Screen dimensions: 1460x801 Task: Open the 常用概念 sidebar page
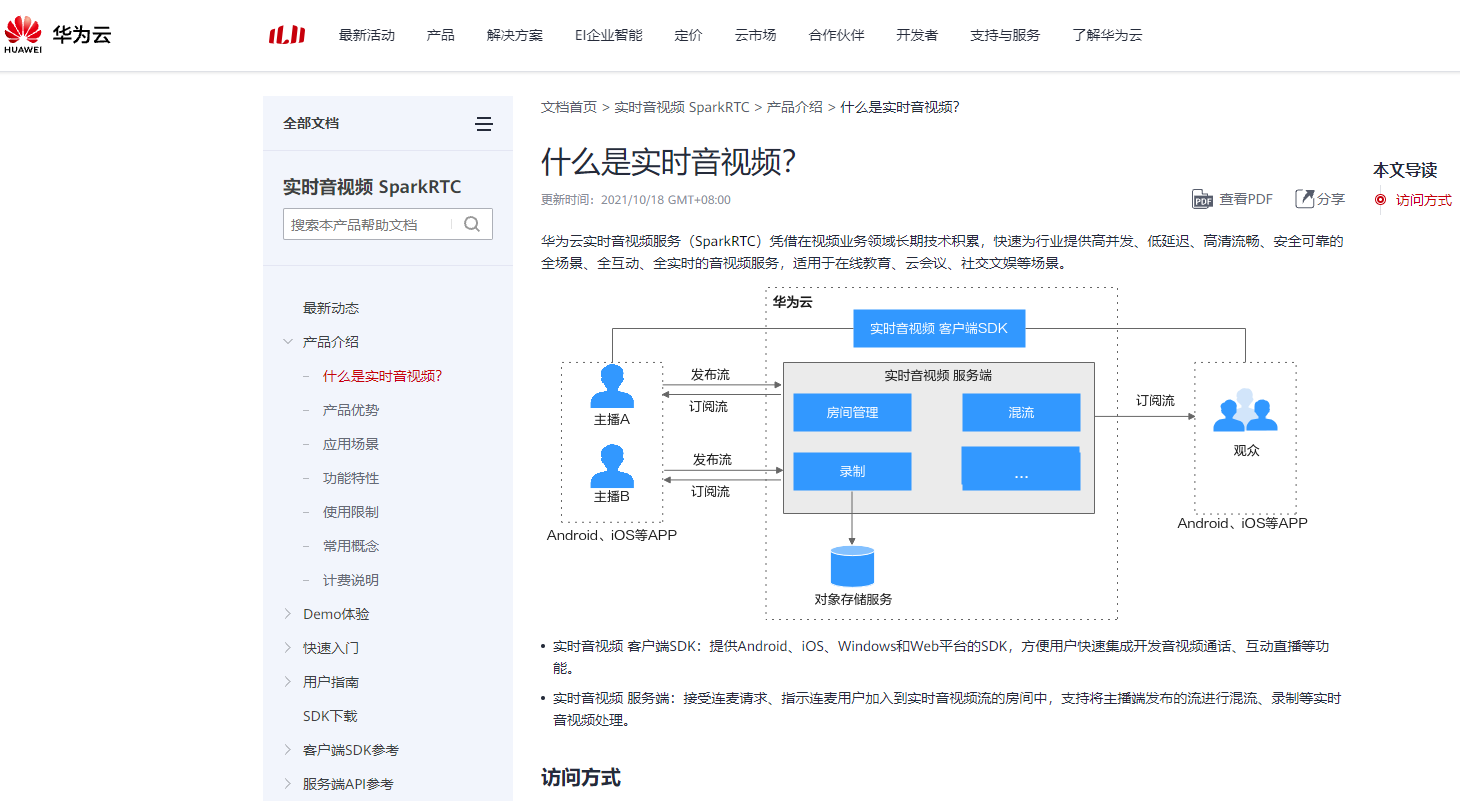coord(351,546)
